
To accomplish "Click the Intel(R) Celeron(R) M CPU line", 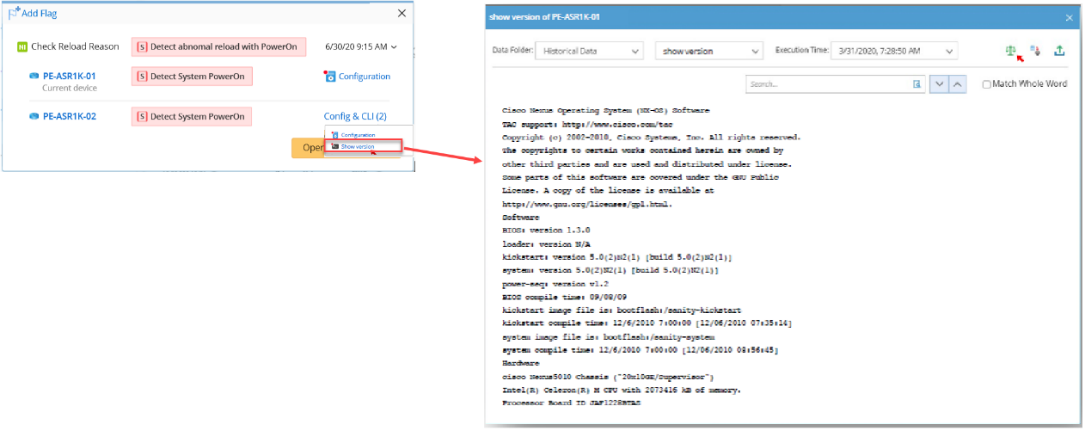I will pyautogui.click(x=621, y=390).
